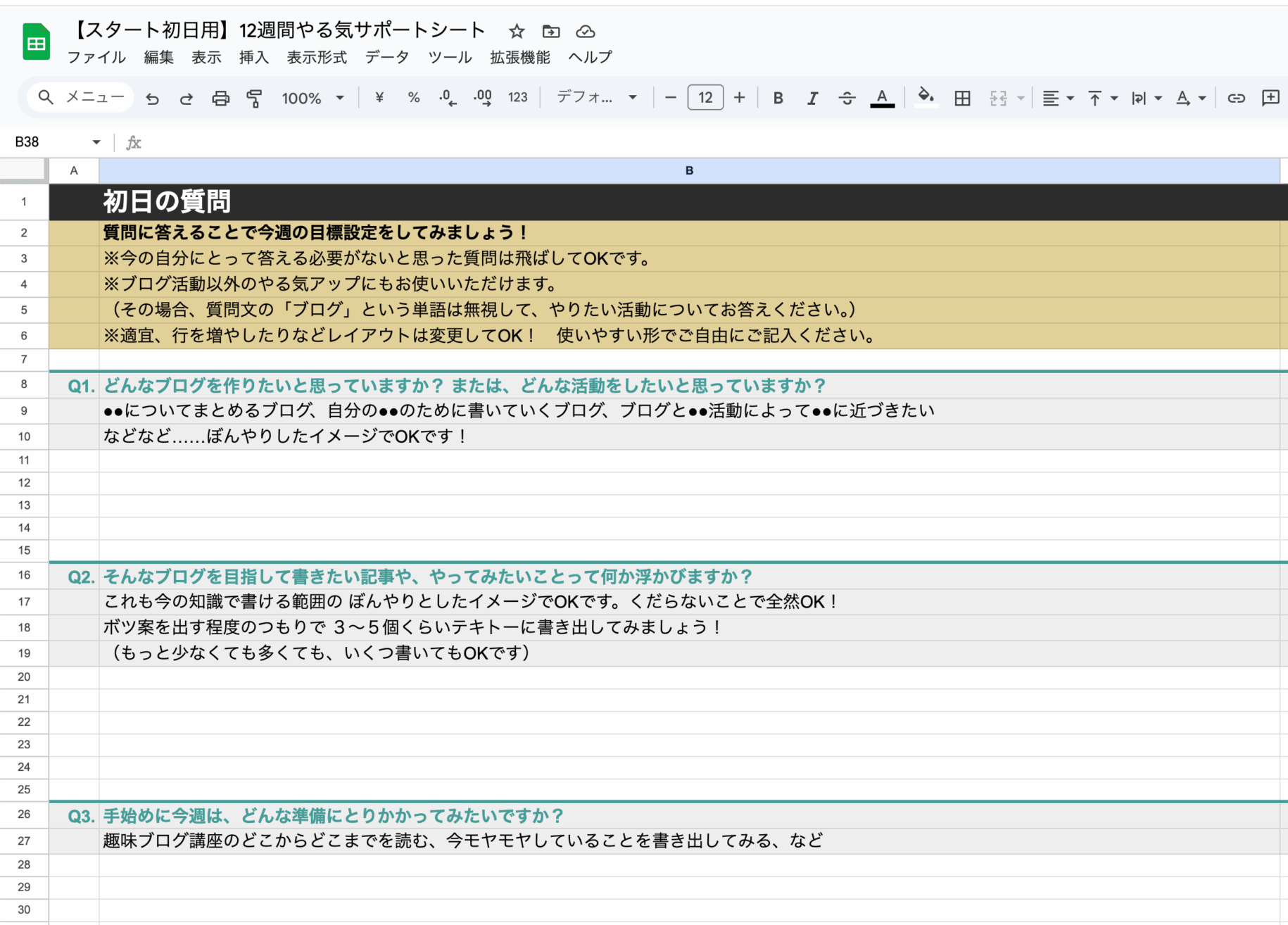Expand merge cells dropdown arrow

(1021, 98)
